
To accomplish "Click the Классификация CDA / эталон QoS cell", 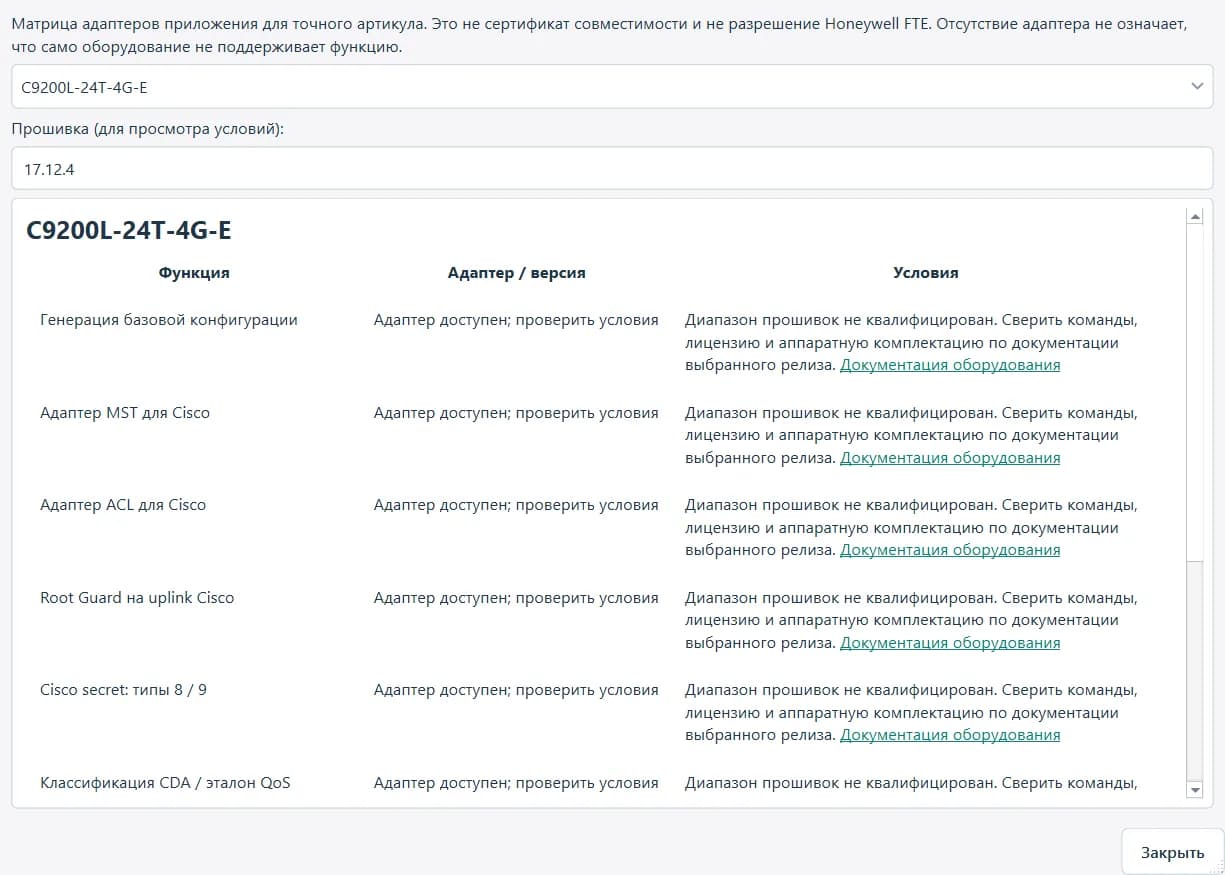I will [165, 783].
